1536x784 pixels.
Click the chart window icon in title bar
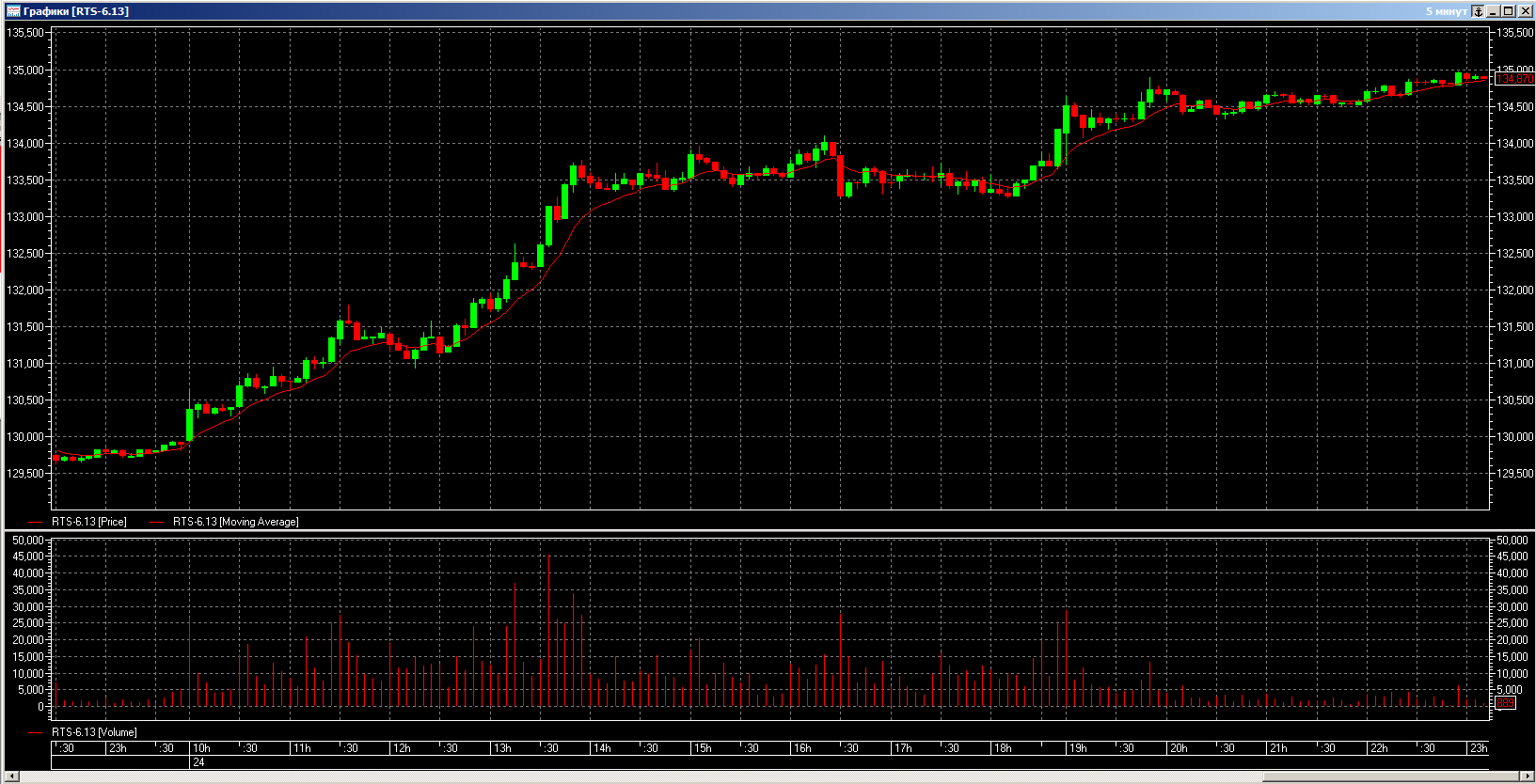(13, 11)
